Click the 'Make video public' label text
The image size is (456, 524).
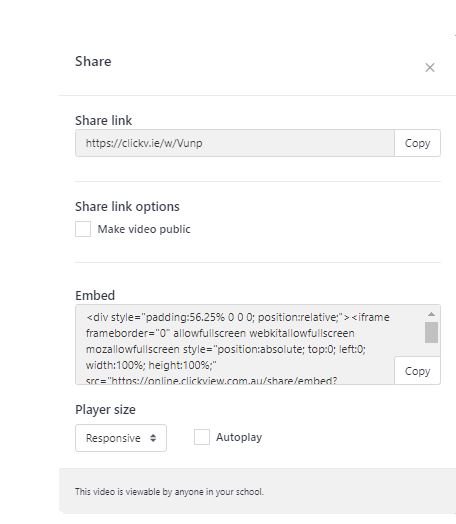[144, 229]
